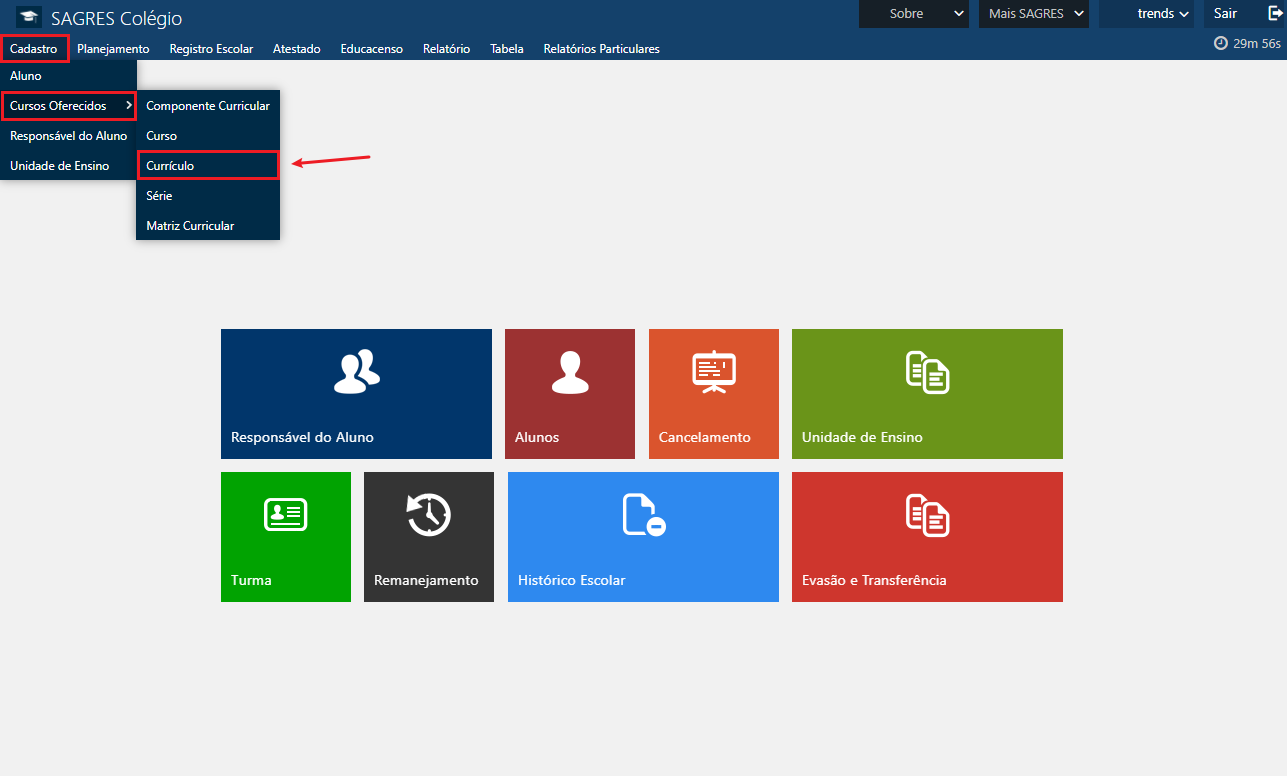
Task: Open Responsável do Aluno tile with people icon
Action: (x=356, y=394)
